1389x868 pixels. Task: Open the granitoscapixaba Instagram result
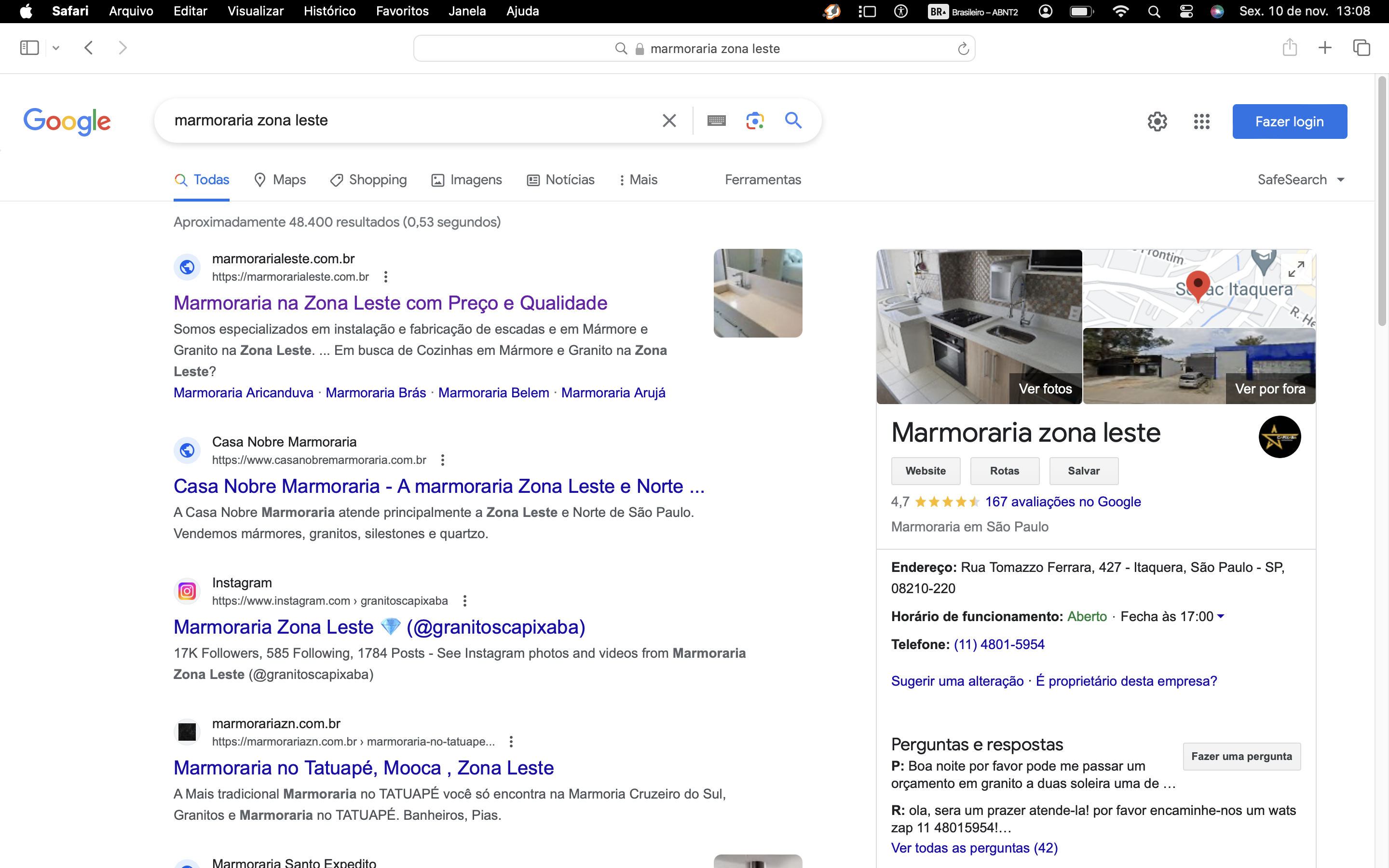[x=380, y=626]
